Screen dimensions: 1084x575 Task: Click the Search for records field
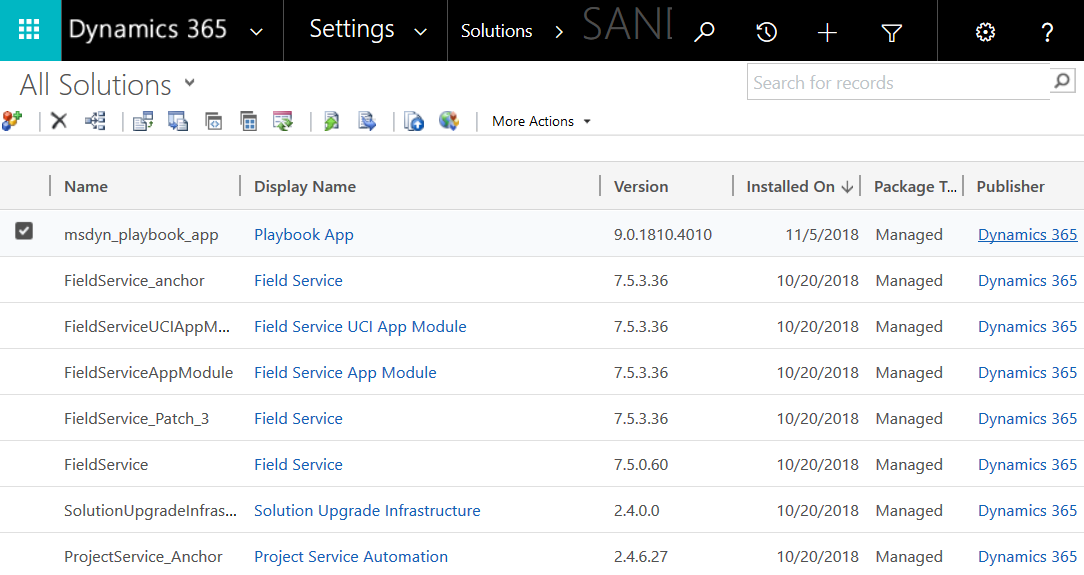898,83
